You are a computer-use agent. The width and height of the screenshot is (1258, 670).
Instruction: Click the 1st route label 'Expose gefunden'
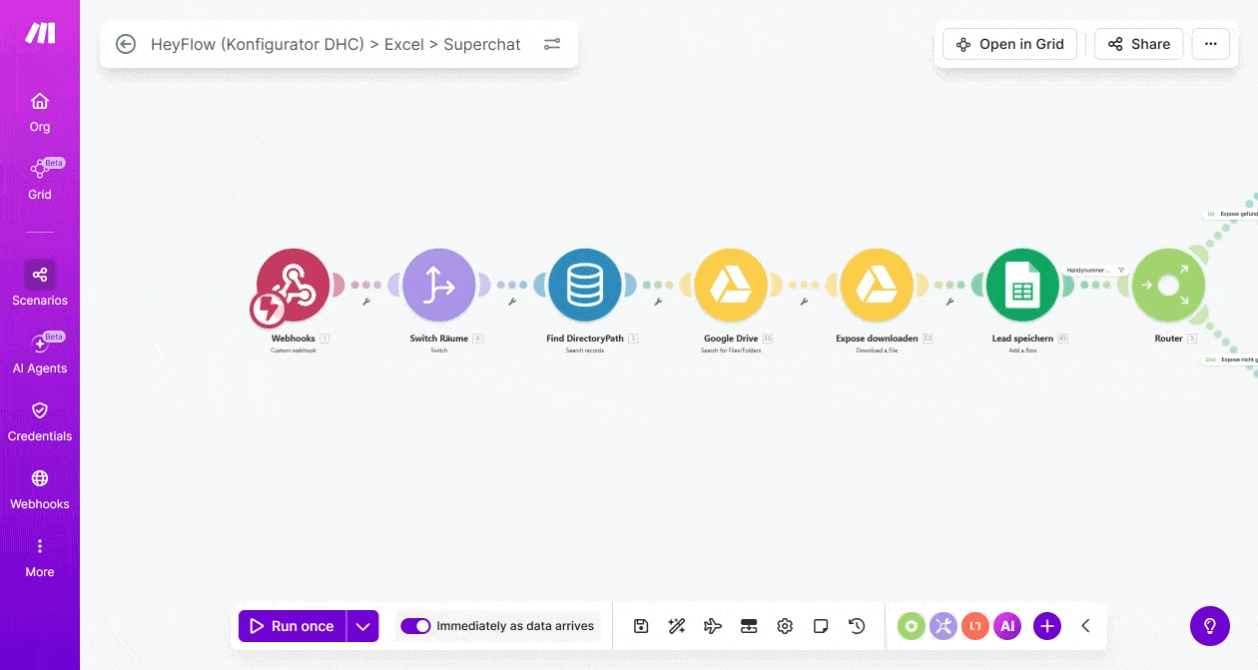tap(1230, 214)
